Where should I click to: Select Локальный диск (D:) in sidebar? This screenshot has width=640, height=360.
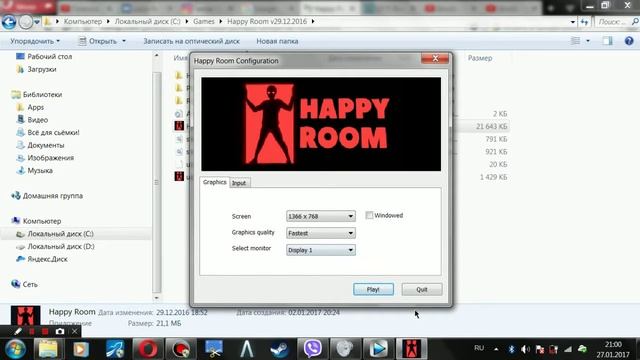[x=60, y=246]
